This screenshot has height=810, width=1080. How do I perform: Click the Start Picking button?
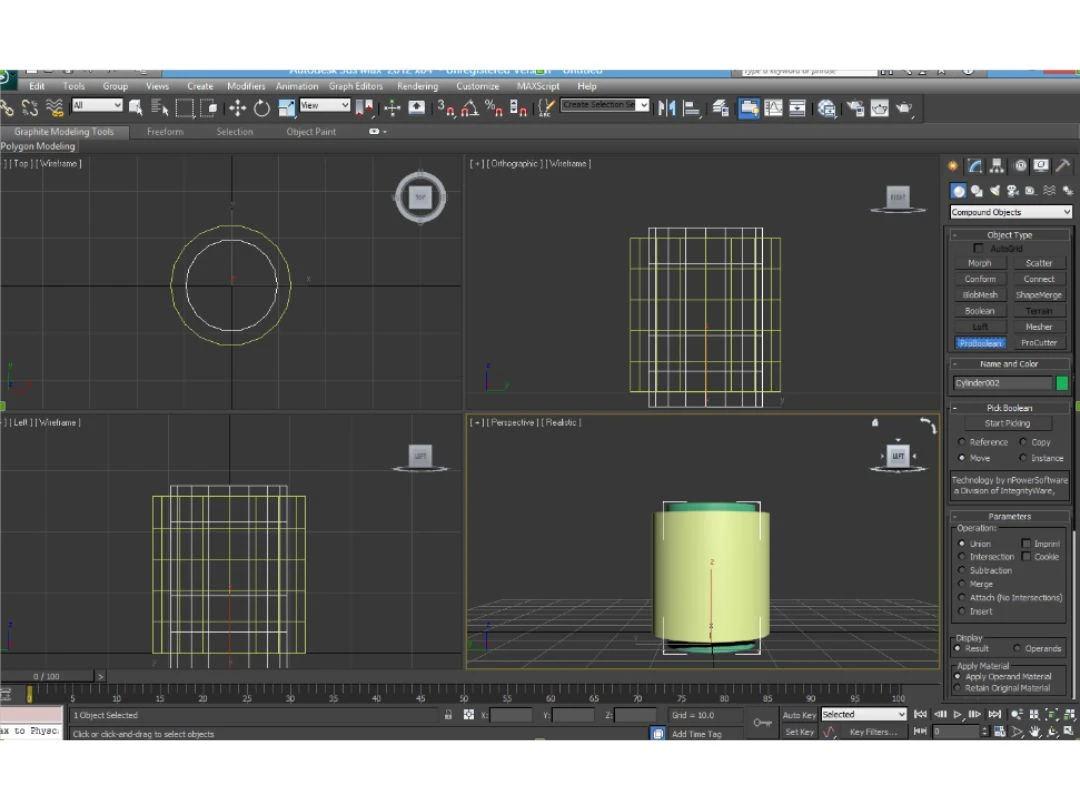[x=1008, y=424]
